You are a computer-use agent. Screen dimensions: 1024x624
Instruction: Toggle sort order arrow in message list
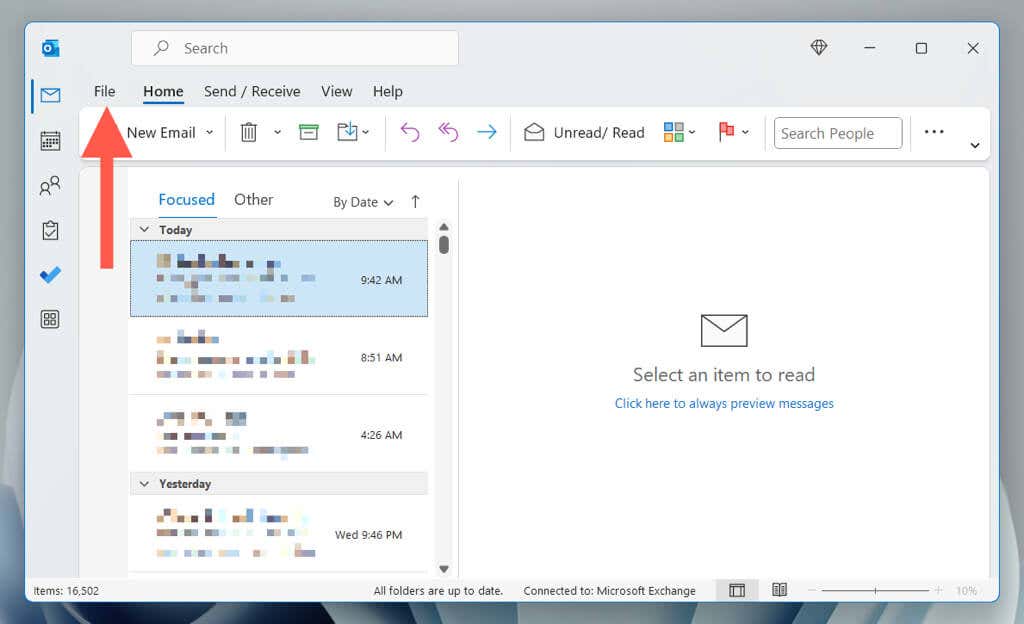point(416,202)
